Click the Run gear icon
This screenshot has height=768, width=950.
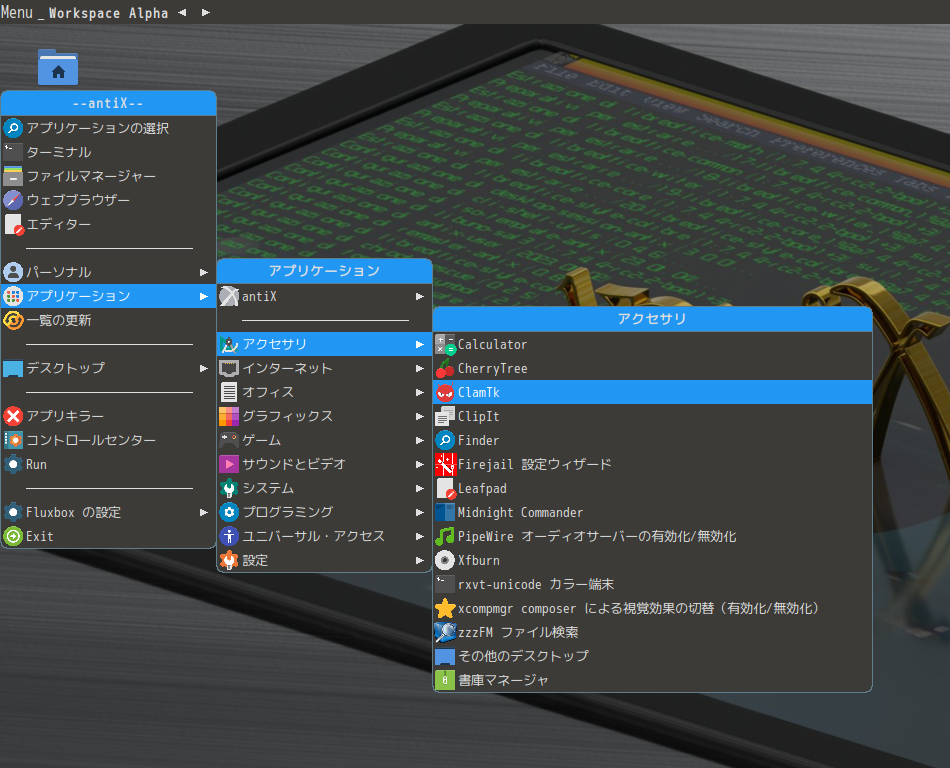click(13, 464)
